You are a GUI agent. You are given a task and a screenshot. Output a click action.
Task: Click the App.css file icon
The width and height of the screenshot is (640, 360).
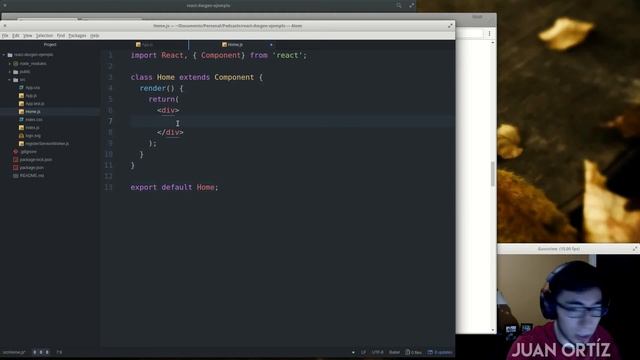click(21, 88)
